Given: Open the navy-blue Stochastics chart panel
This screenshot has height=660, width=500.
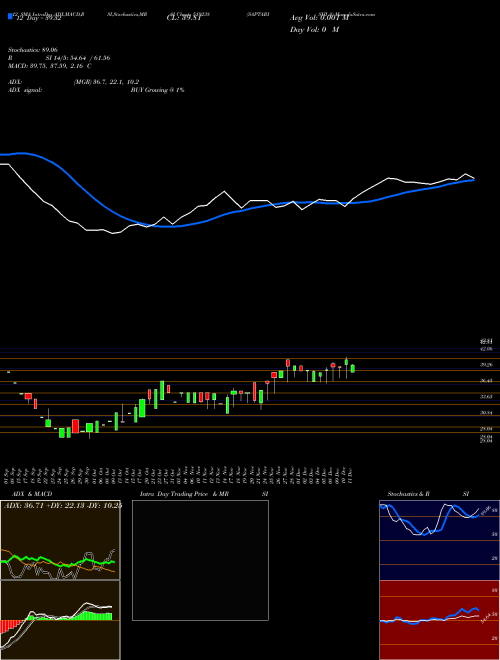Looking at the screenshot, I should pos(439,540).
